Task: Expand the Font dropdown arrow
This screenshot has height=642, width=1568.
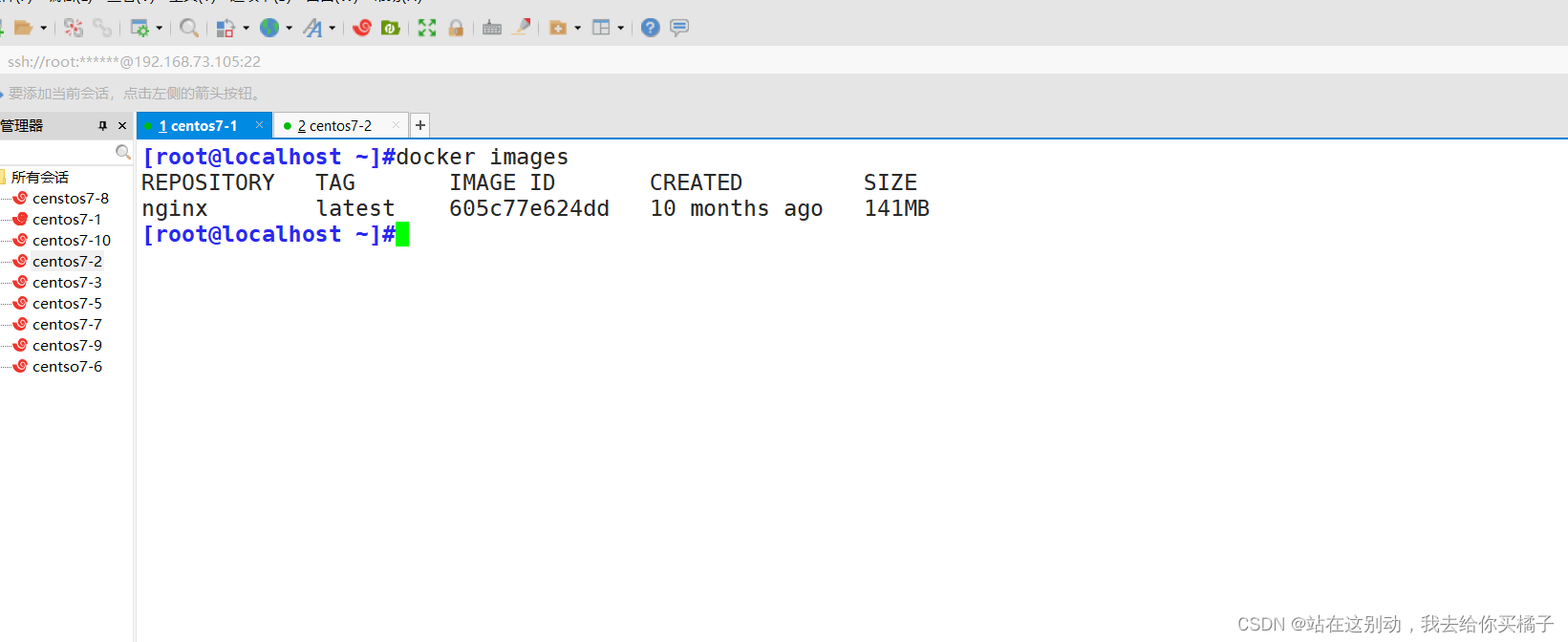Action: coord(333,28)
